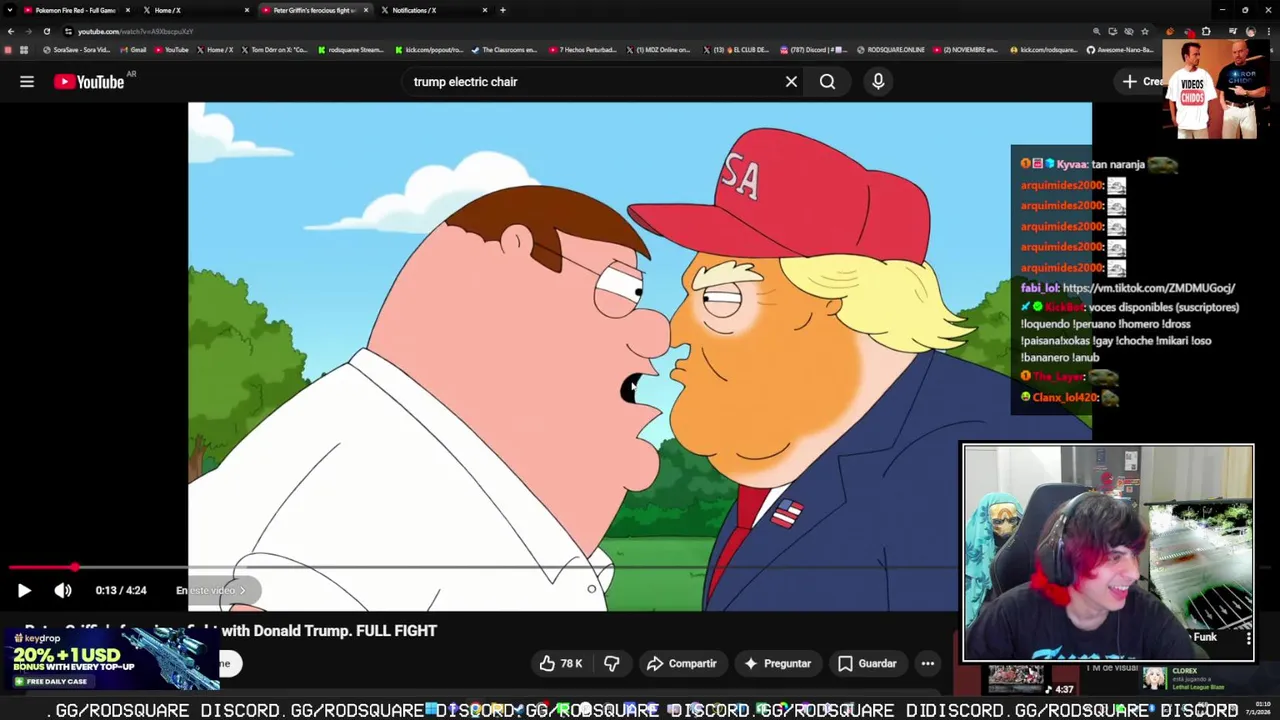Open the more actions three-dot menu
The height and width of the screenshot is (720, 1280).
(928, 664)
